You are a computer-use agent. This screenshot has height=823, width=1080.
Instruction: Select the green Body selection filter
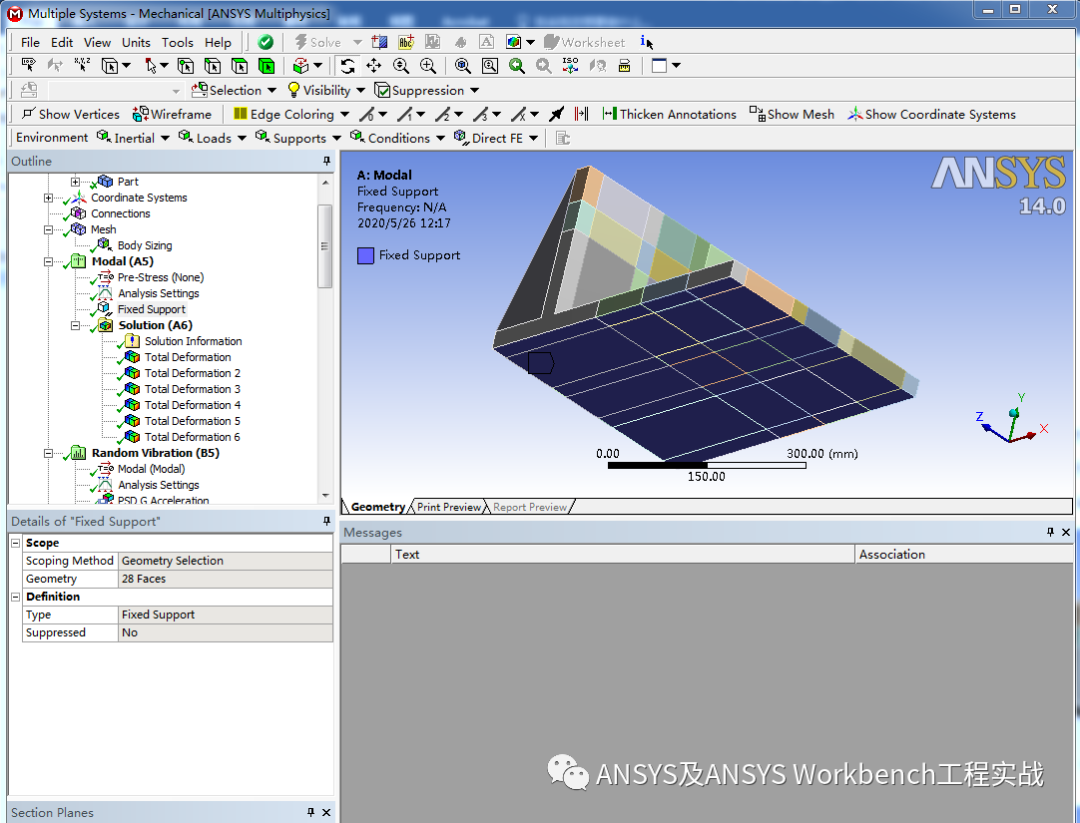click(x=266, y=66)
